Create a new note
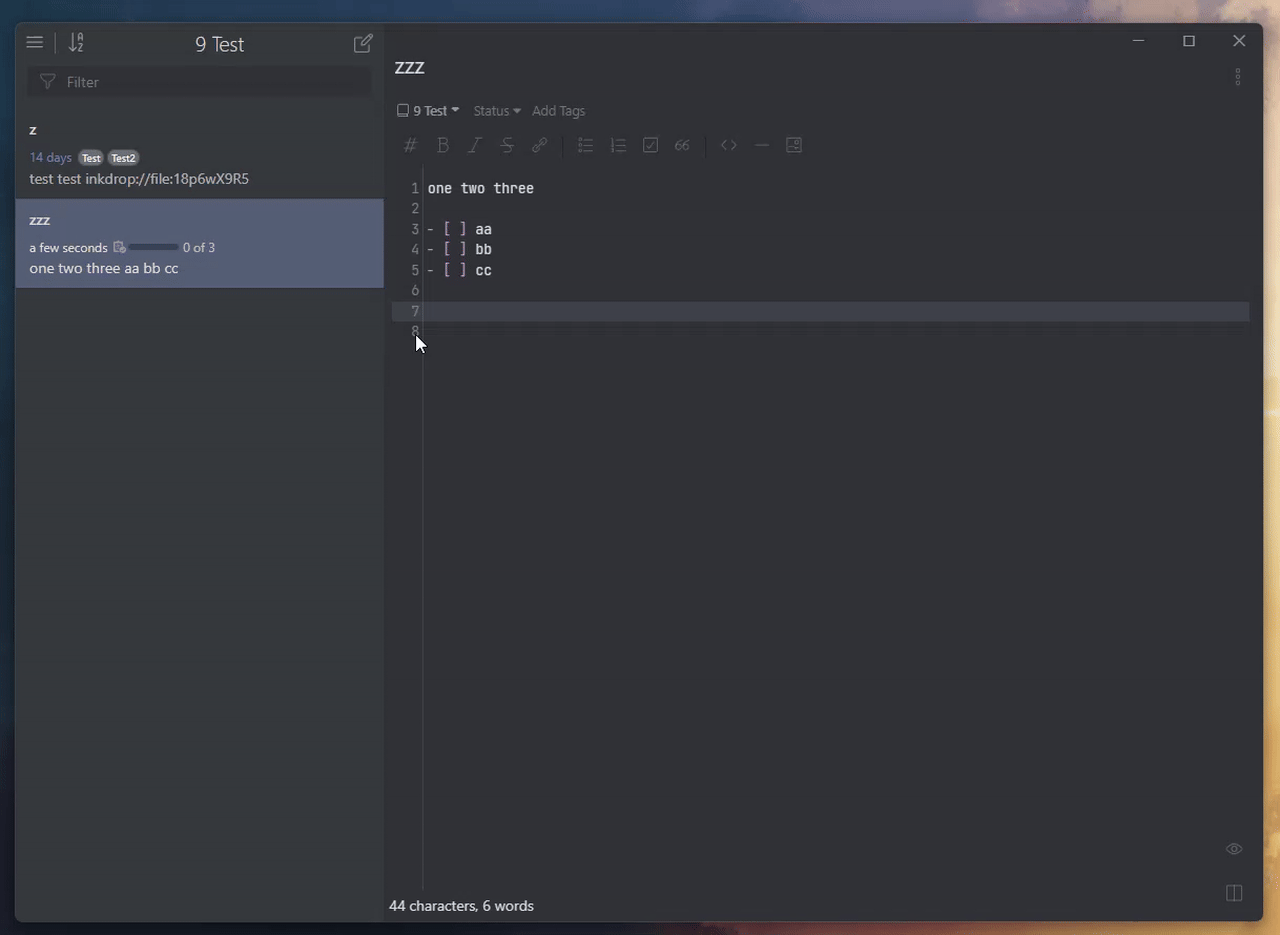The height and width of the screenshot is (935, 1280). click(x=363, y=43)
